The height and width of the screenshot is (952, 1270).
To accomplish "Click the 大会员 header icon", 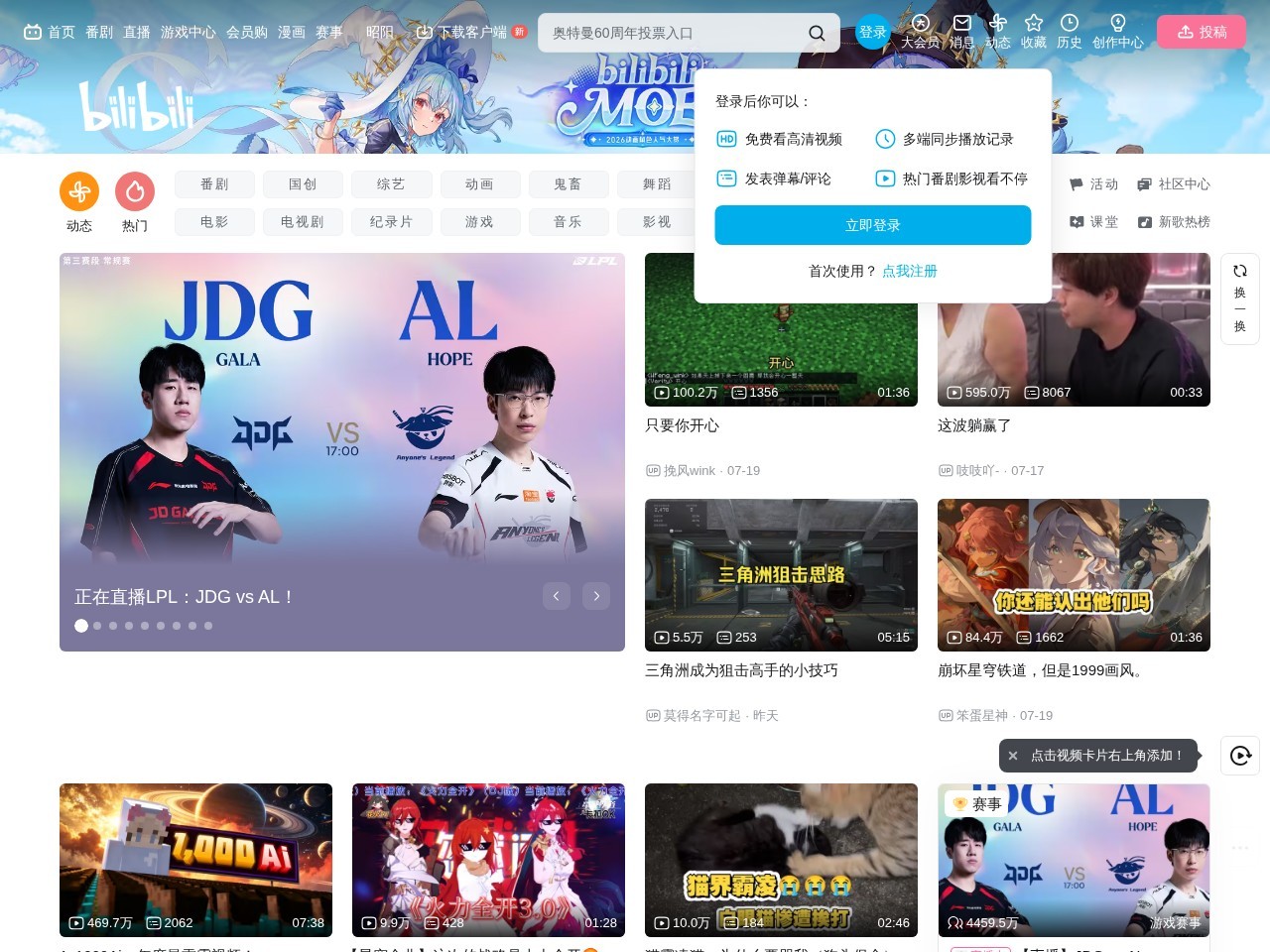I will click(x=920, y=23).
